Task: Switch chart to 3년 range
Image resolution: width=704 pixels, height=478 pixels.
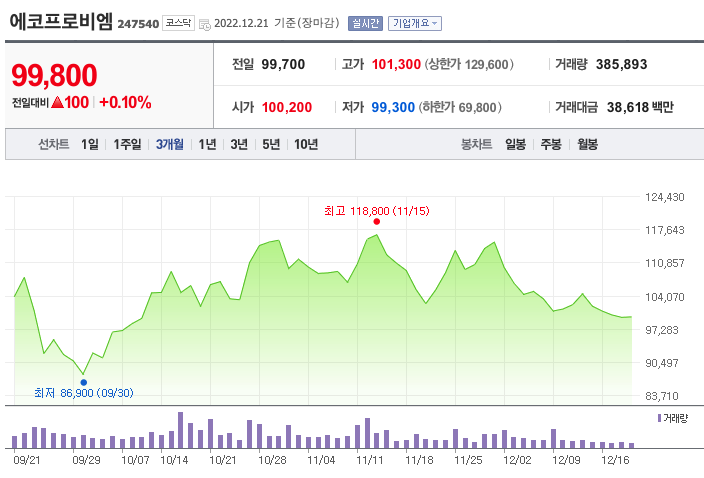Action: (x=239, y=144)
